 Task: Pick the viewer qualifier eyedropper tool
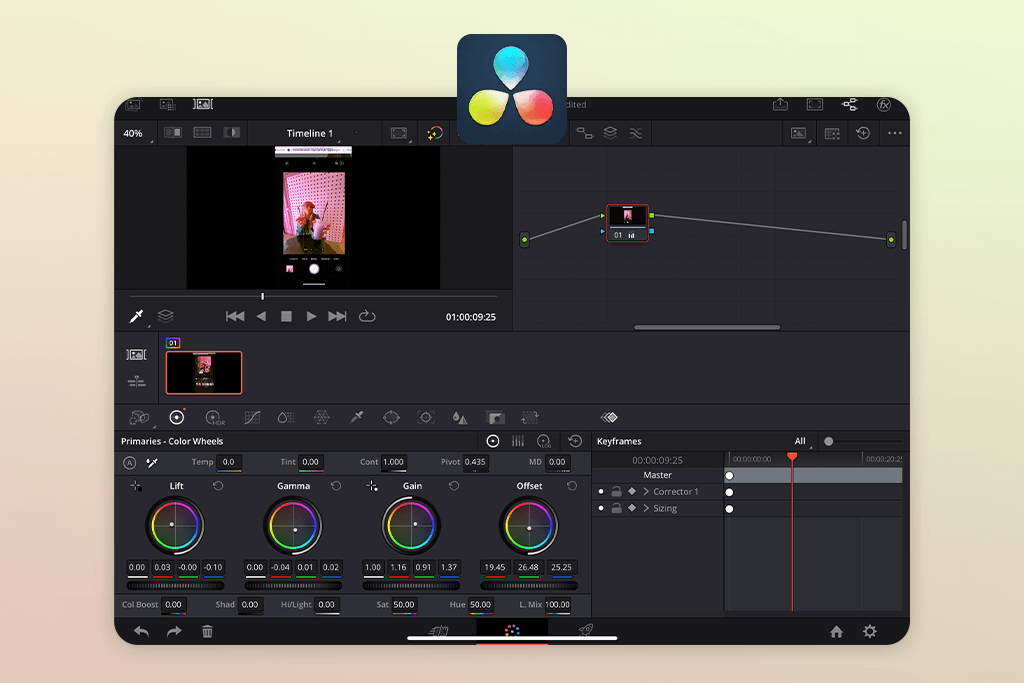point(136,317)
